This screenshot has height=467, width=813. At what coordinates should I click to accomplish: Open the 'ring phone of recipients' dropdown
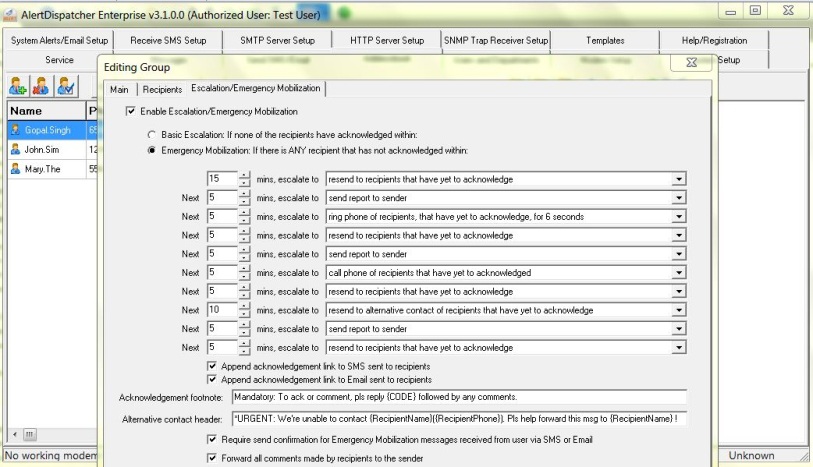click(678, 217)
